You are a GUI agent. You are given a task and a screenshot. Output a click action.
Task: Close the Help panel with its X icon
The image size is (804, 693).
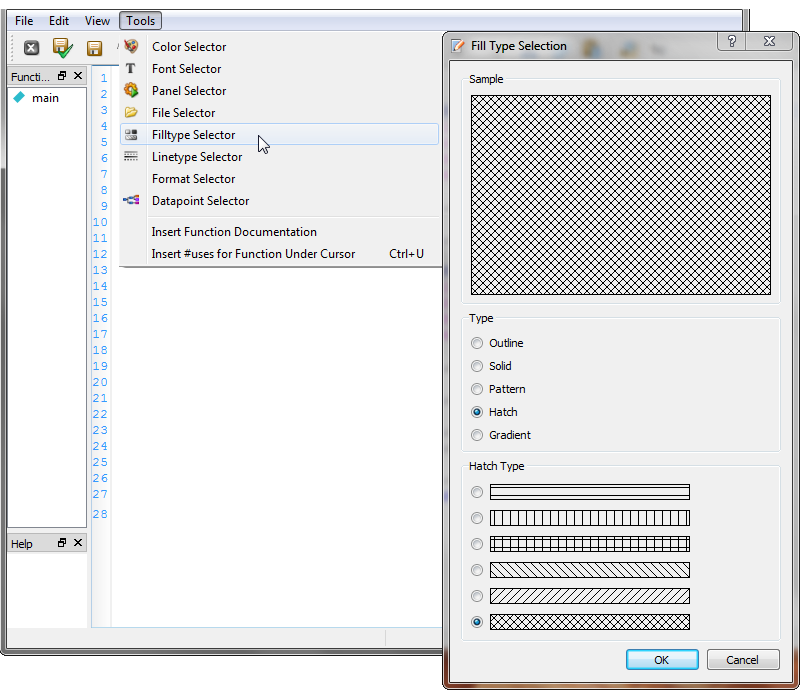78,543
